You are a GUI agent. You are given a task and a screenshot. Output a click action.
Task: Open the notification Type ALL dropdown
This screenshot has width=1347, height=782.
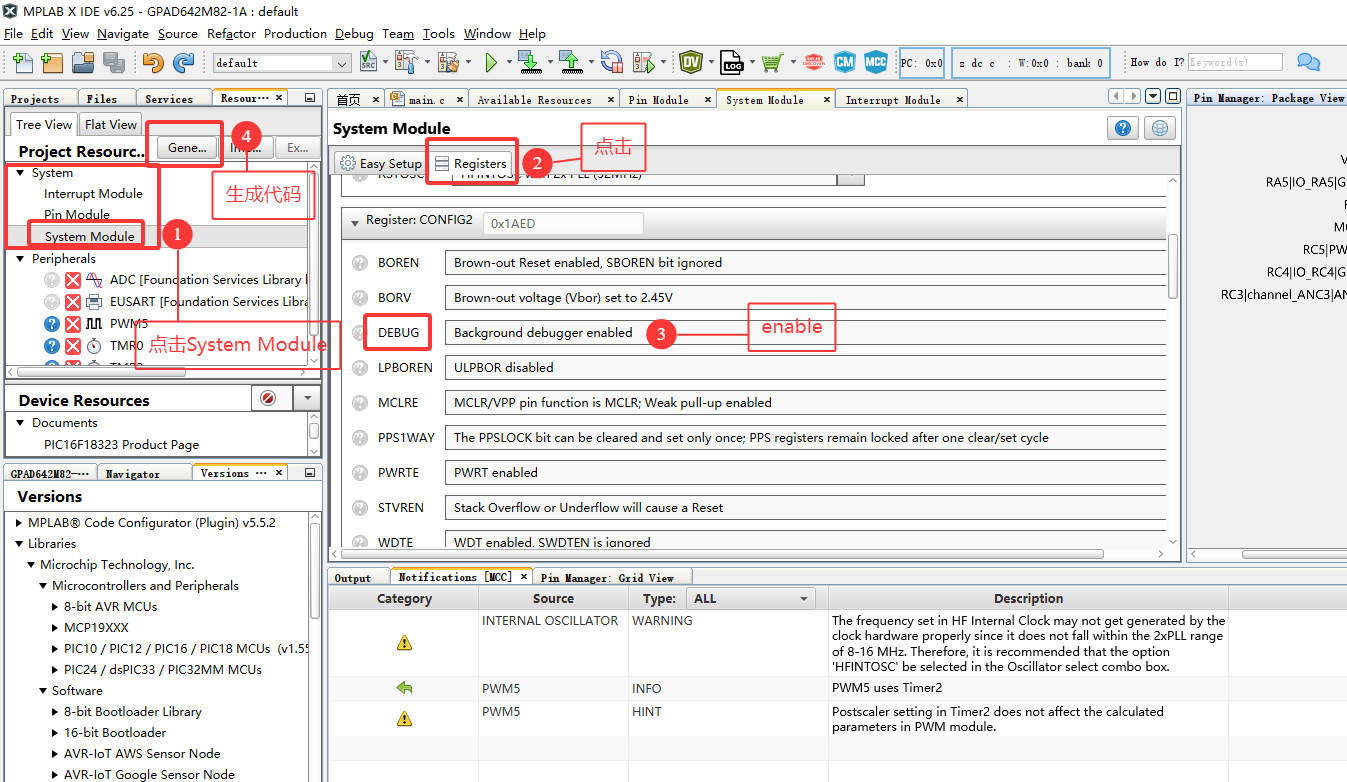click(x=749, y=598)
